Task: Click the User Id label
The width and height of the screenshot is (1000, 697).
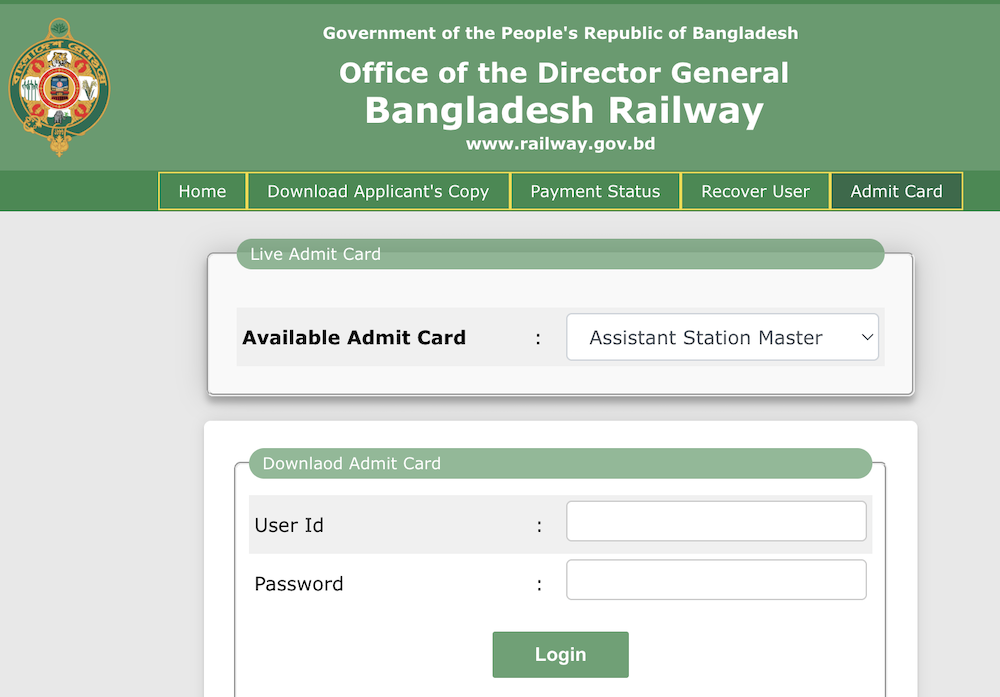Action: click(289, 525)
